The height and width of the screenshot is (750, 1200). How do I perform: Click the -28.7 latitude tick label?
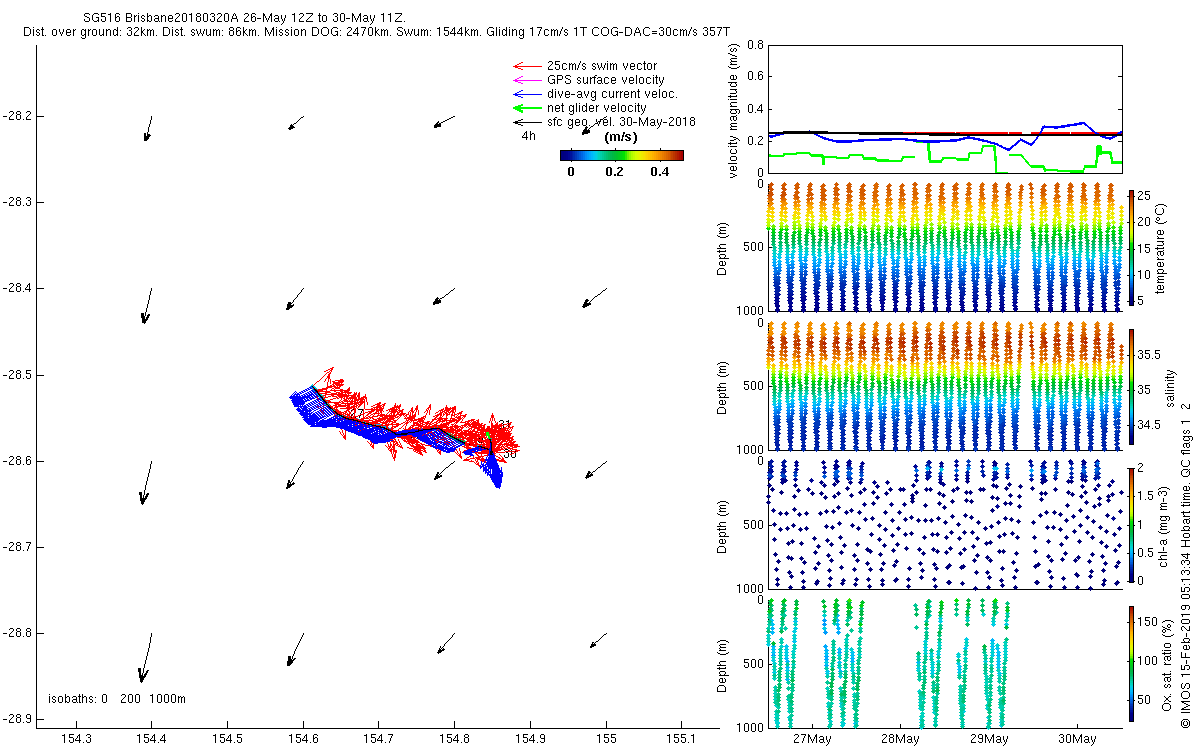[17, 547]
